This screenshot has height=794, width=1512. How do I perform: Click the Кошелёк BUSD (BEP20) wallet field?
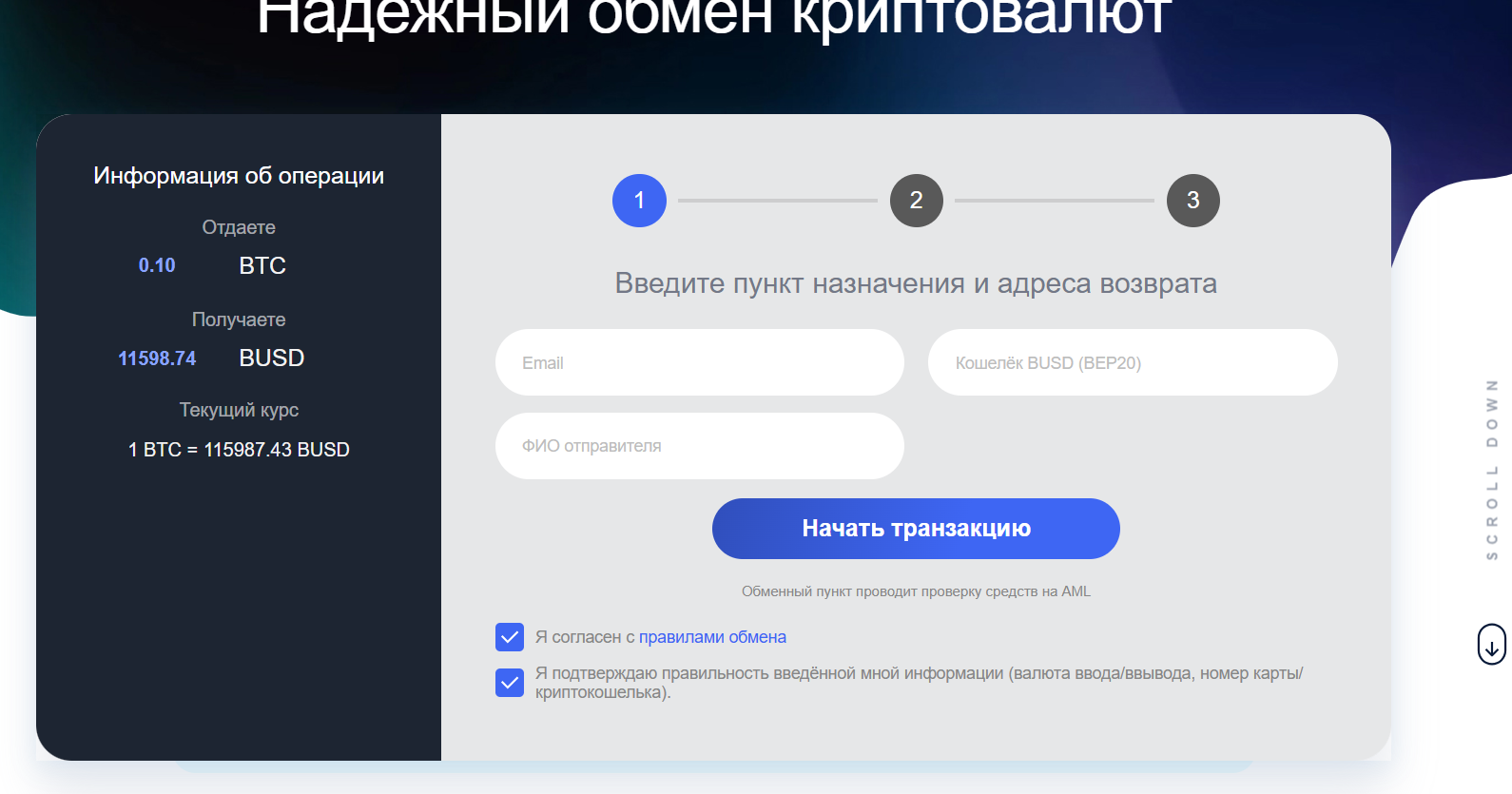[x=1132, y=363]
